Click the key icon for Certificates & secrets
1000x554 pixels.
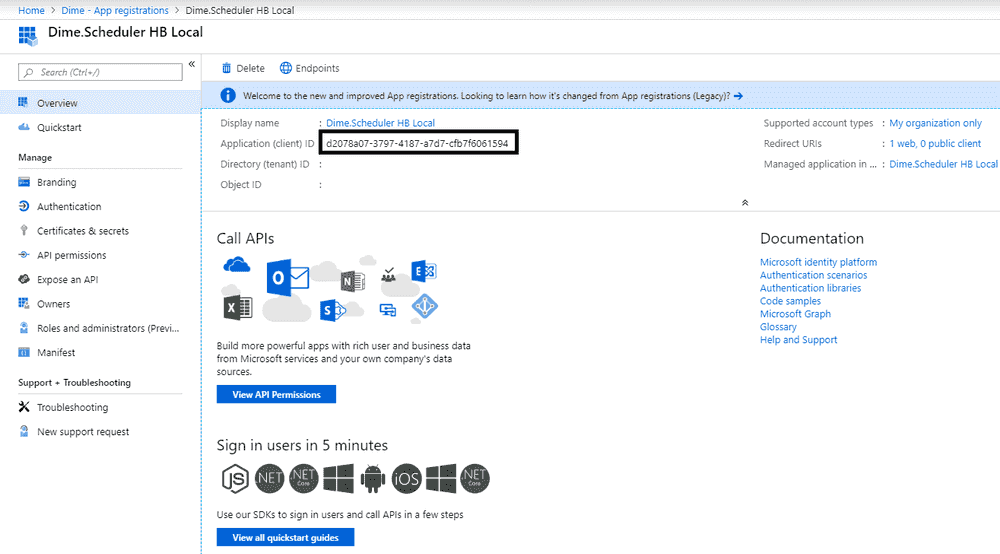tap(24, 230)
